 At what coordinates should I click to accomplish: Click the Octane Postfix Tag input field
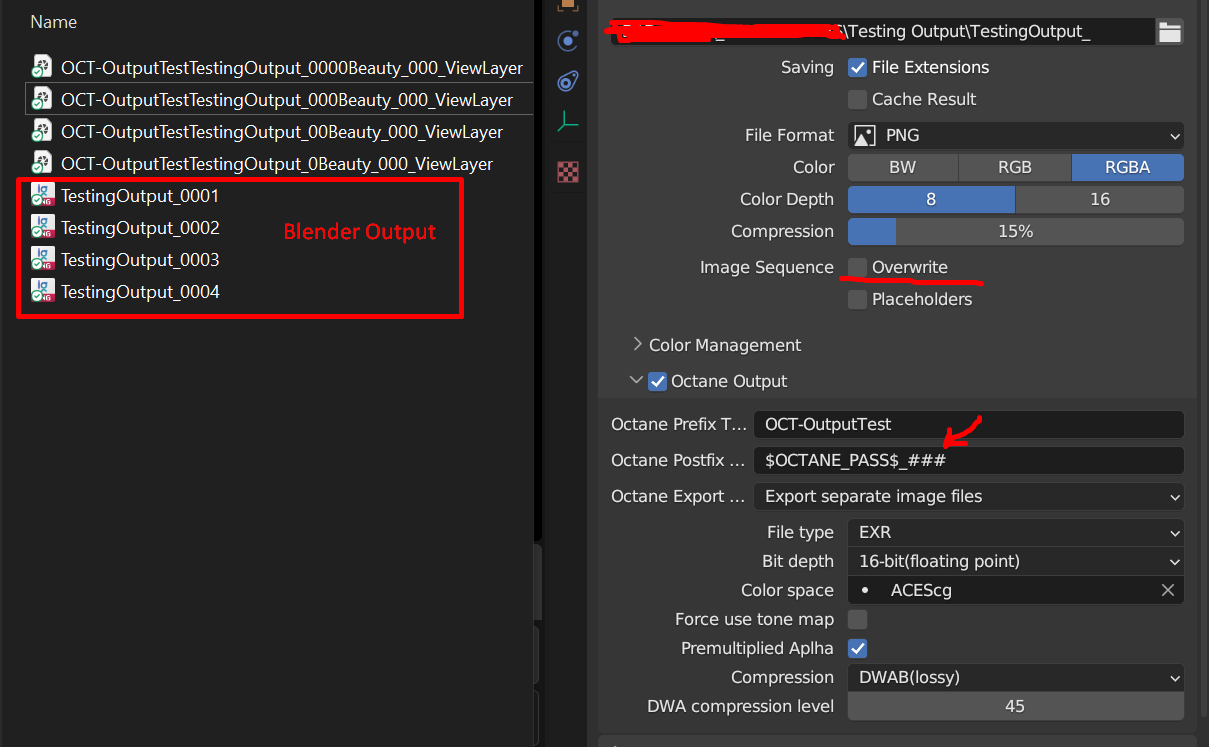click(969, 460)
